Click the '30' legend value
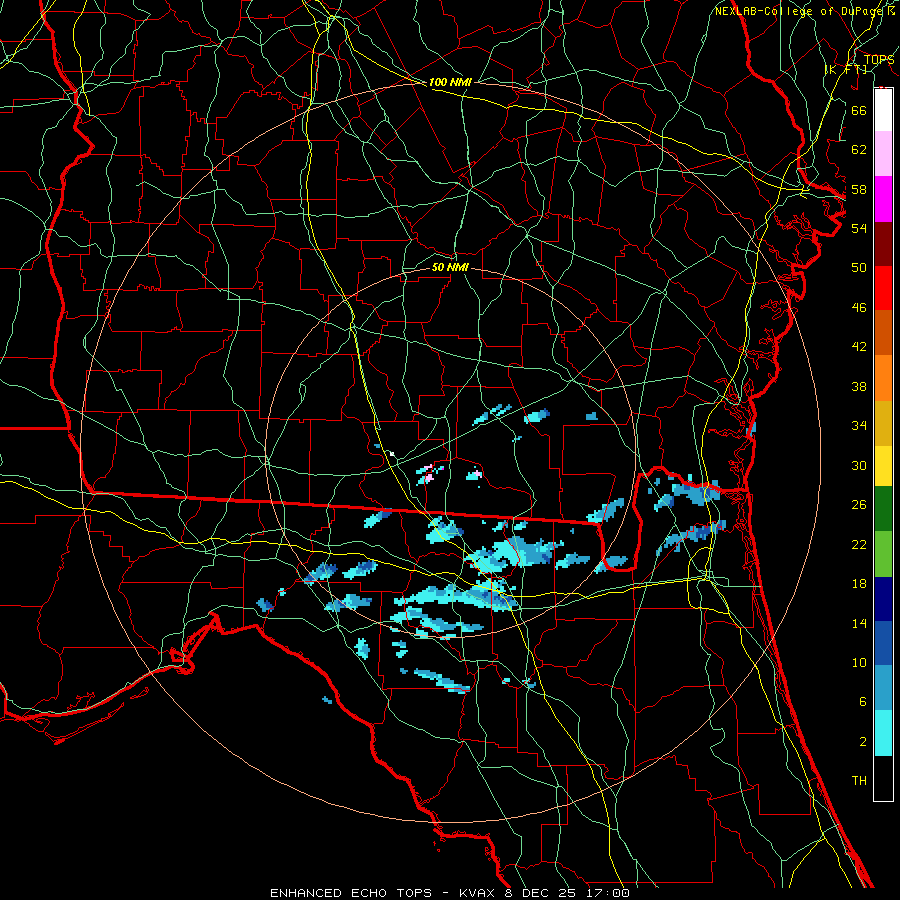This screenshot has width=900, height=900. coord(859,465)
